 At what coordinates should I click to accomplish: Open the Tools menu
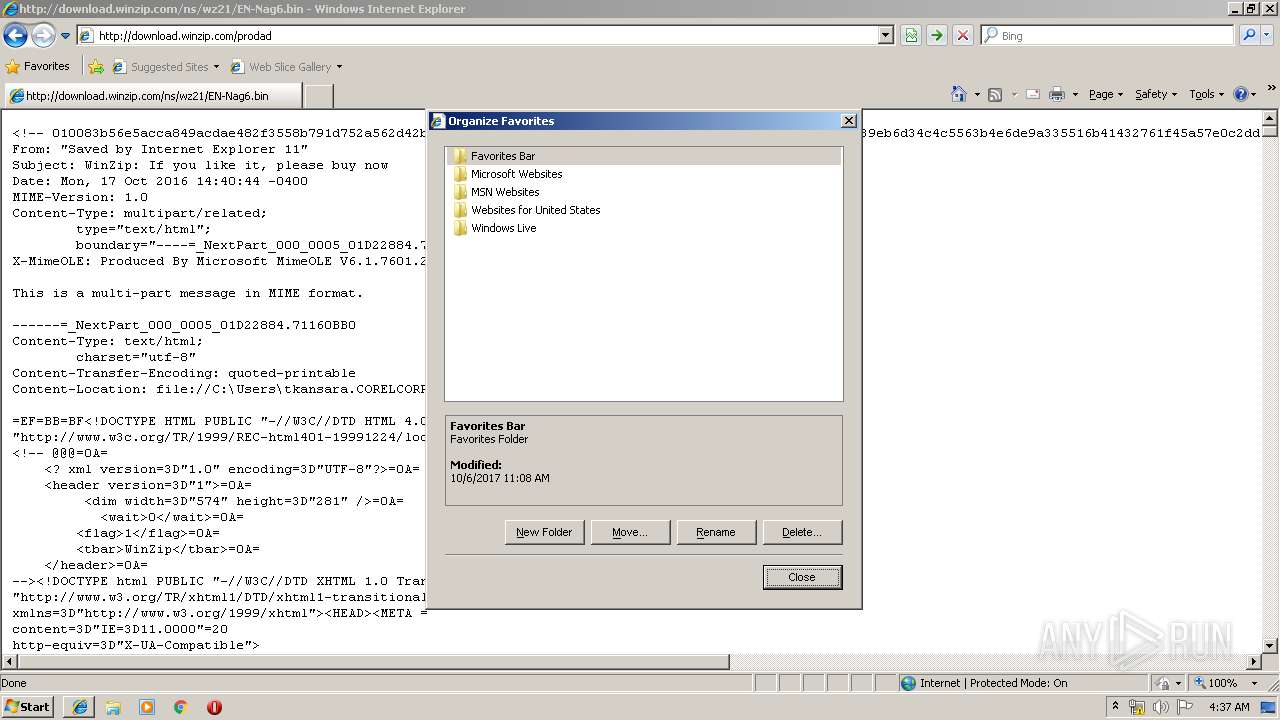1207,94
